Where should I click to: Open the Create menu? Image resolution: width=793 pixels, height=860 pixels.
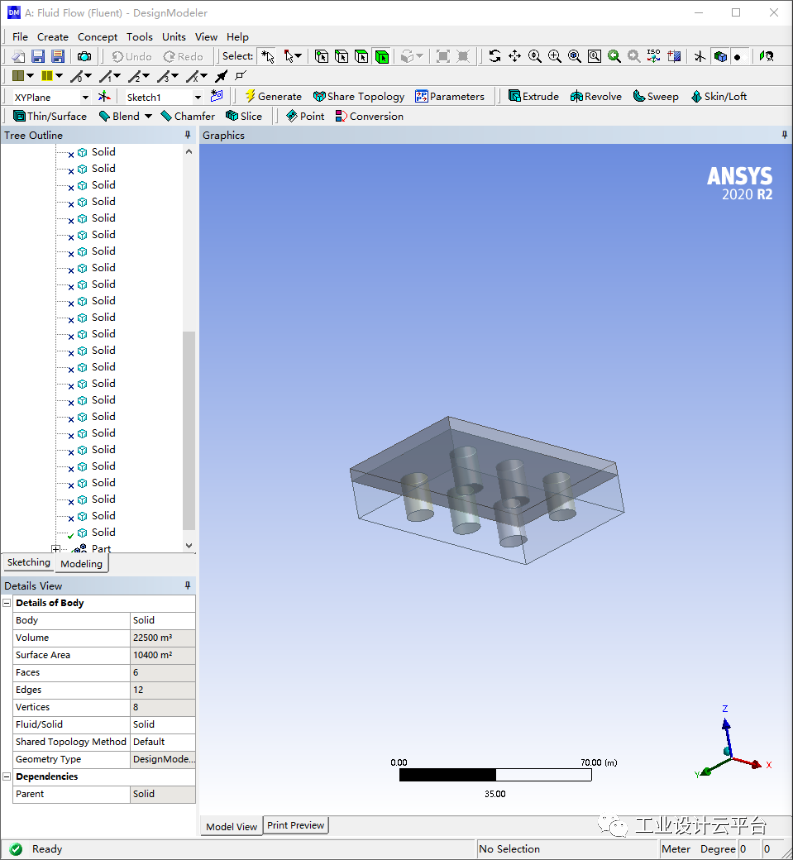click(53, 37)
